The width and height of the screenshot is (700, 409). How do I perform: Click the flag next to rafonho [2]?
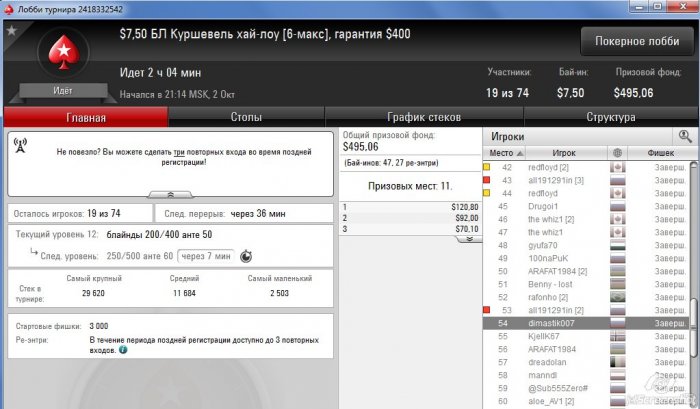618,297
